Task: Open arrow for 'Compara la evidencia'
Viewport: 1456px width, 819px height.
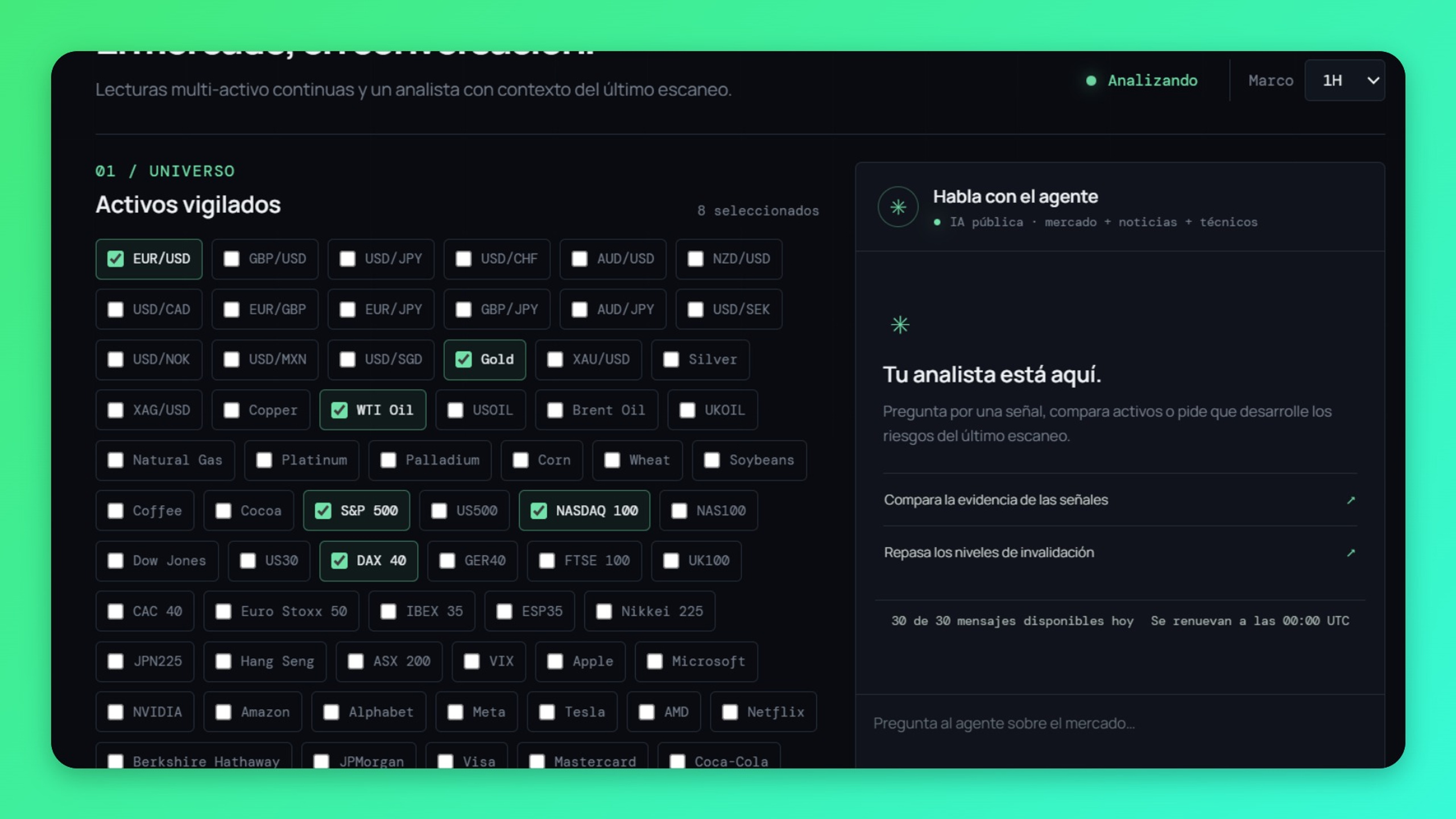Action: coord(1351,500)
